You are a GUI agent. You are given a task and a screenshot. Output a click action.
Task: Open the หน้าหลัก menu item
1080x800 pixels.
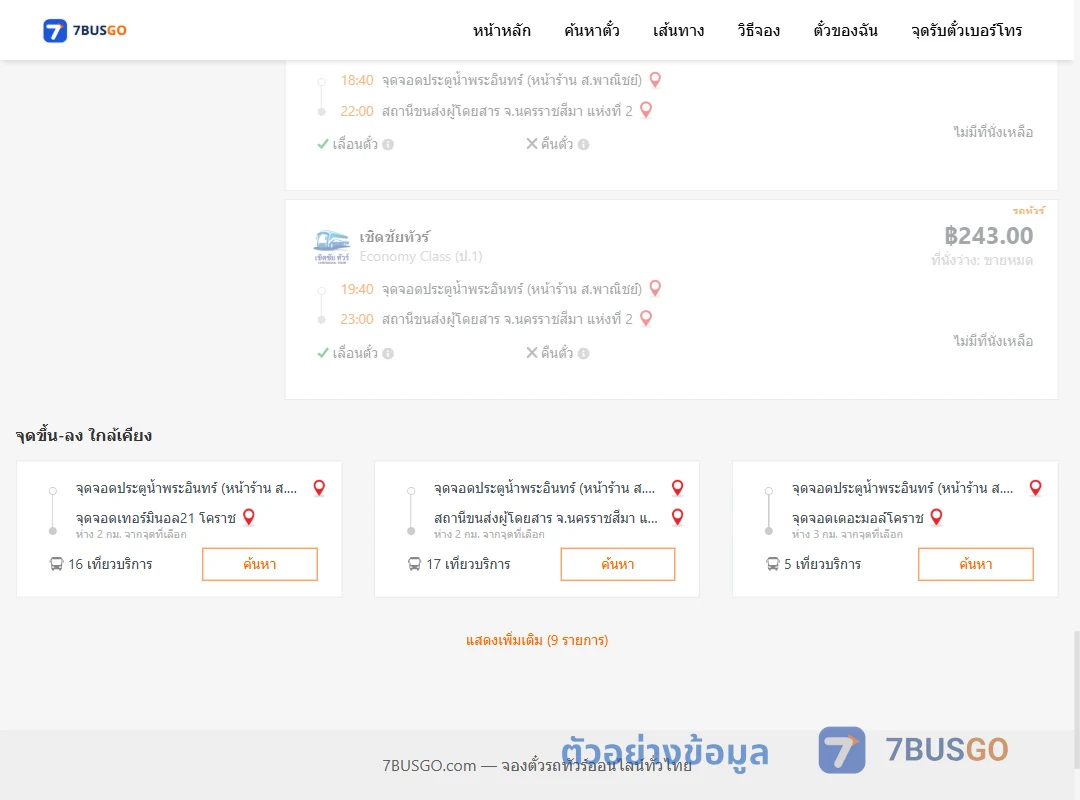coord(501,30)
